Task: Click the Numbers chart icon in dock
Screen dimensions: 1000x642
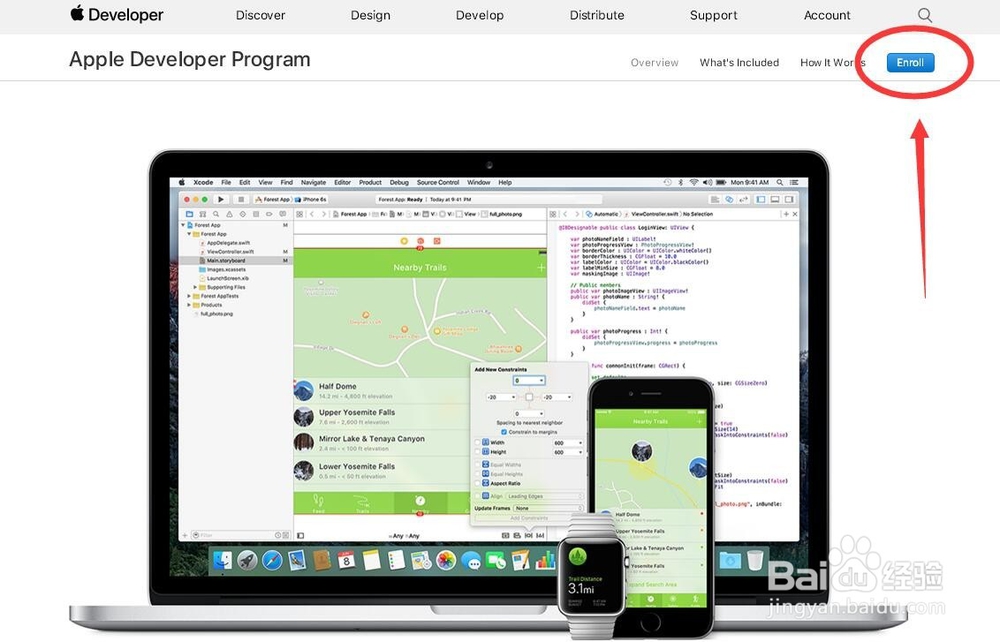Action: [545, 560]
